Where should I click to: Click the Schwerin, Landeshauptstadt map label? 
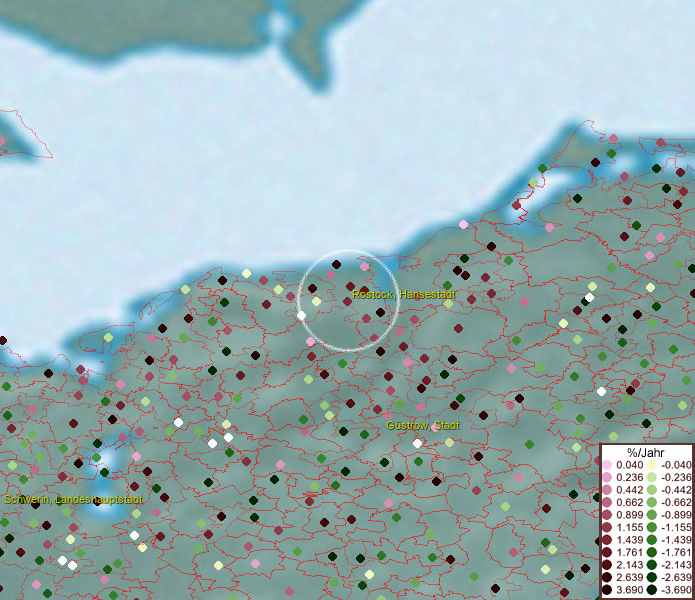coord(74,499)
